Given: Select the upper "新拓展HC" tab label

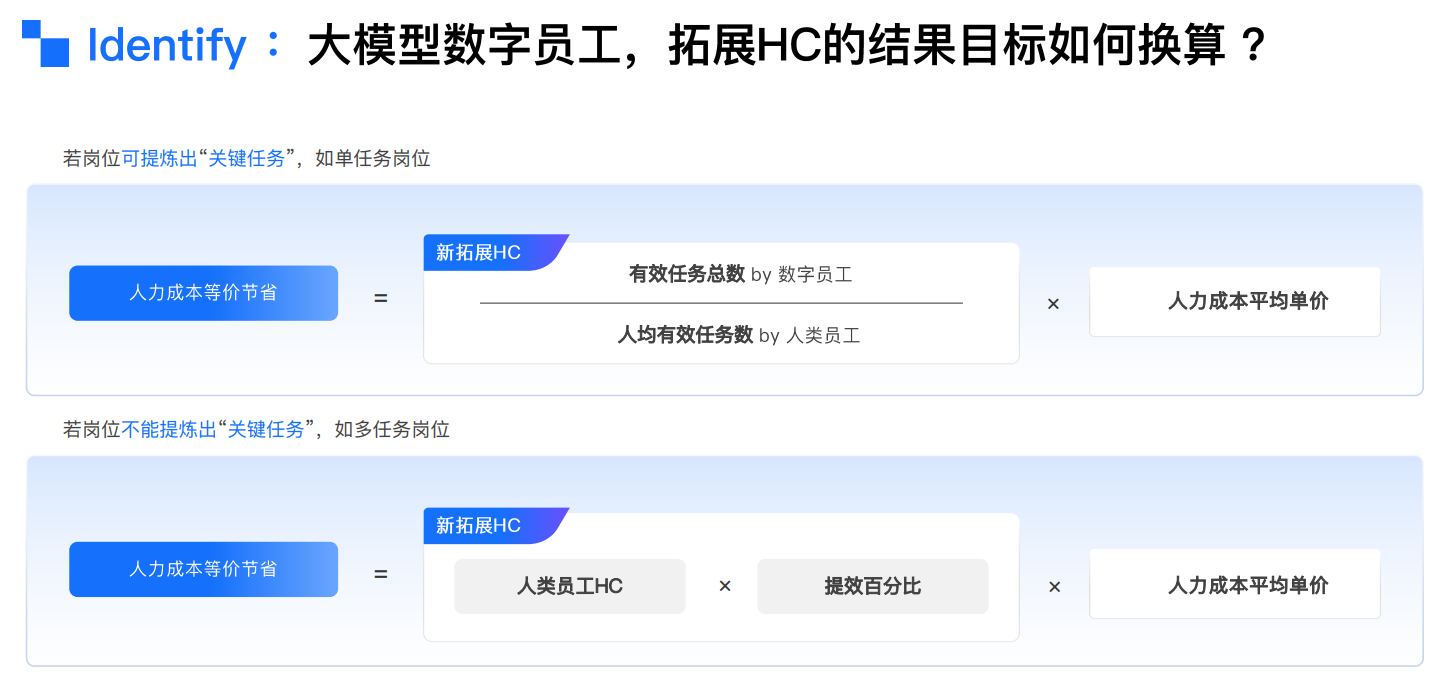Looking at the screenshot, I should 479,253.
